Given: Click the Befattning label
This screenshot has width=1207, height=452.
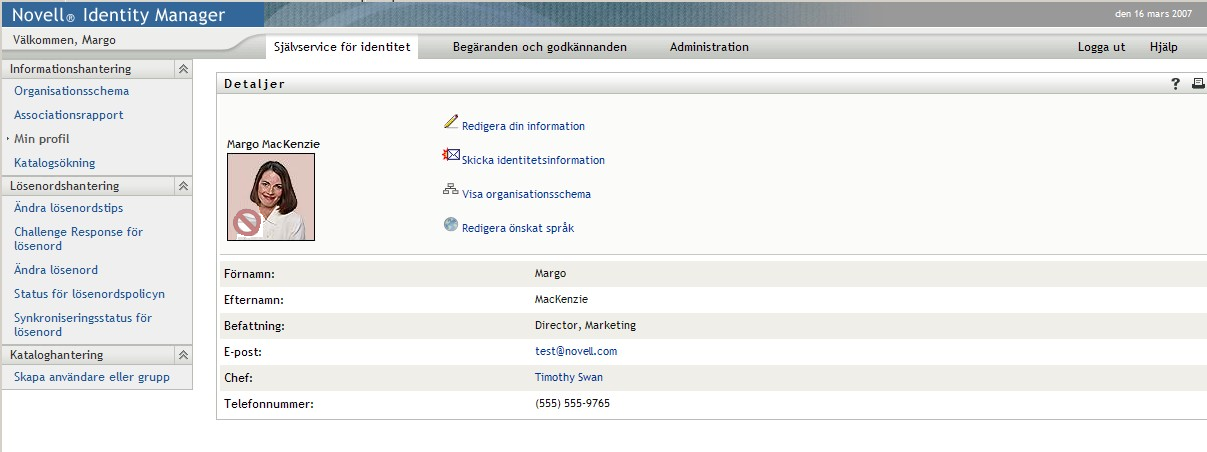Looking at the screenshot, I should 254,326.
